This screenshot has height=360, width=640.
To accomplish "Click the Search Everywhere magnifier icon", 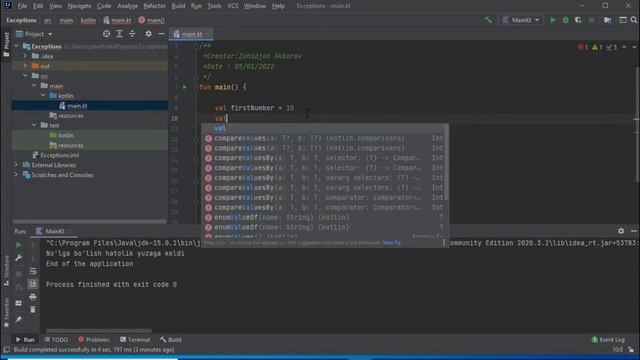I will tap(633, 20).
